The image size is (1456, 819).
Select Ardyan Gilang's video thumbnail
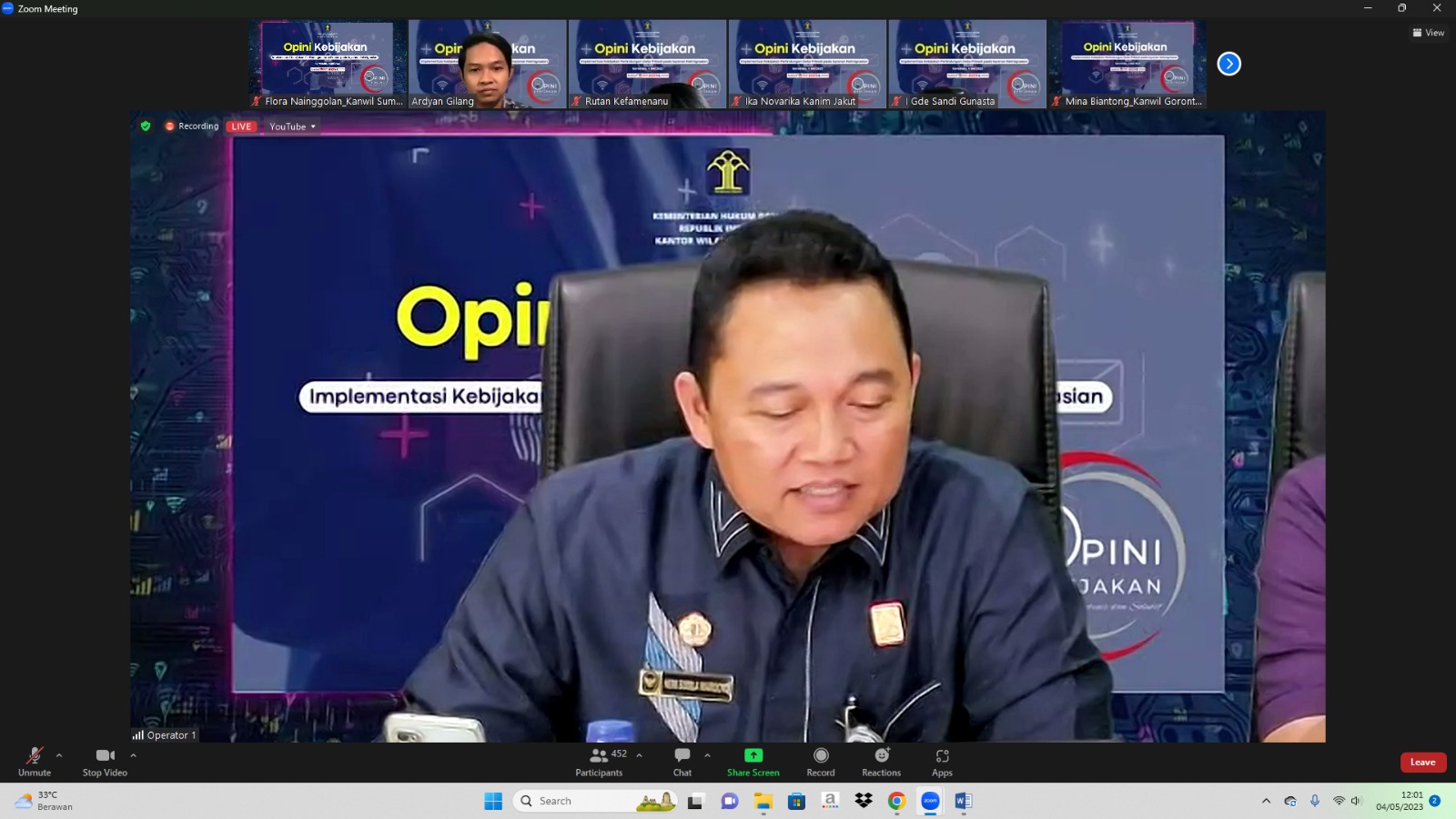tap(487, 64)
